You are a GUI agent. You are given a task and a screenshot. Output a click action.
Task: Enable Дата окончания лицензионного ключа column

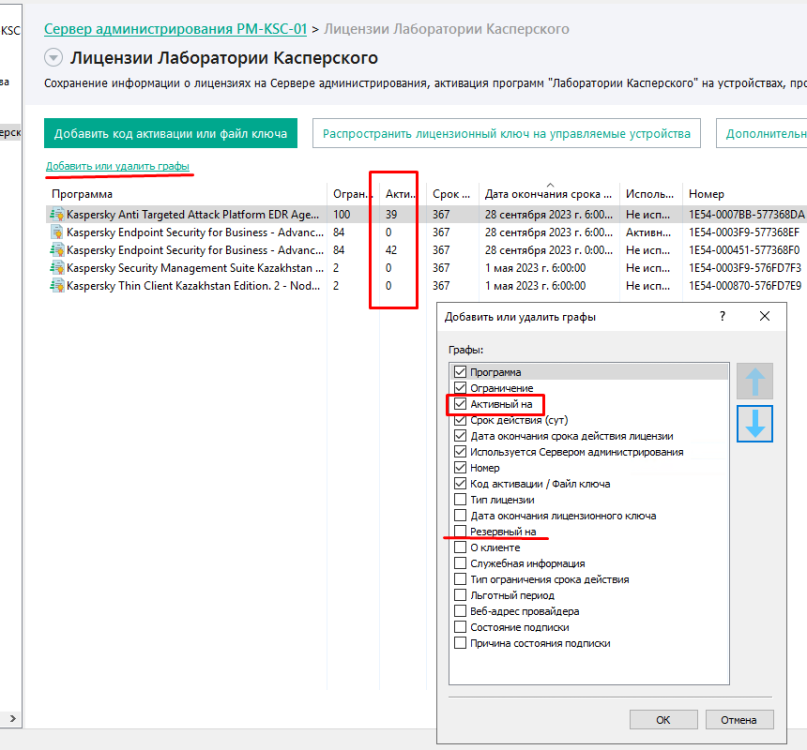tap(460, 515)
